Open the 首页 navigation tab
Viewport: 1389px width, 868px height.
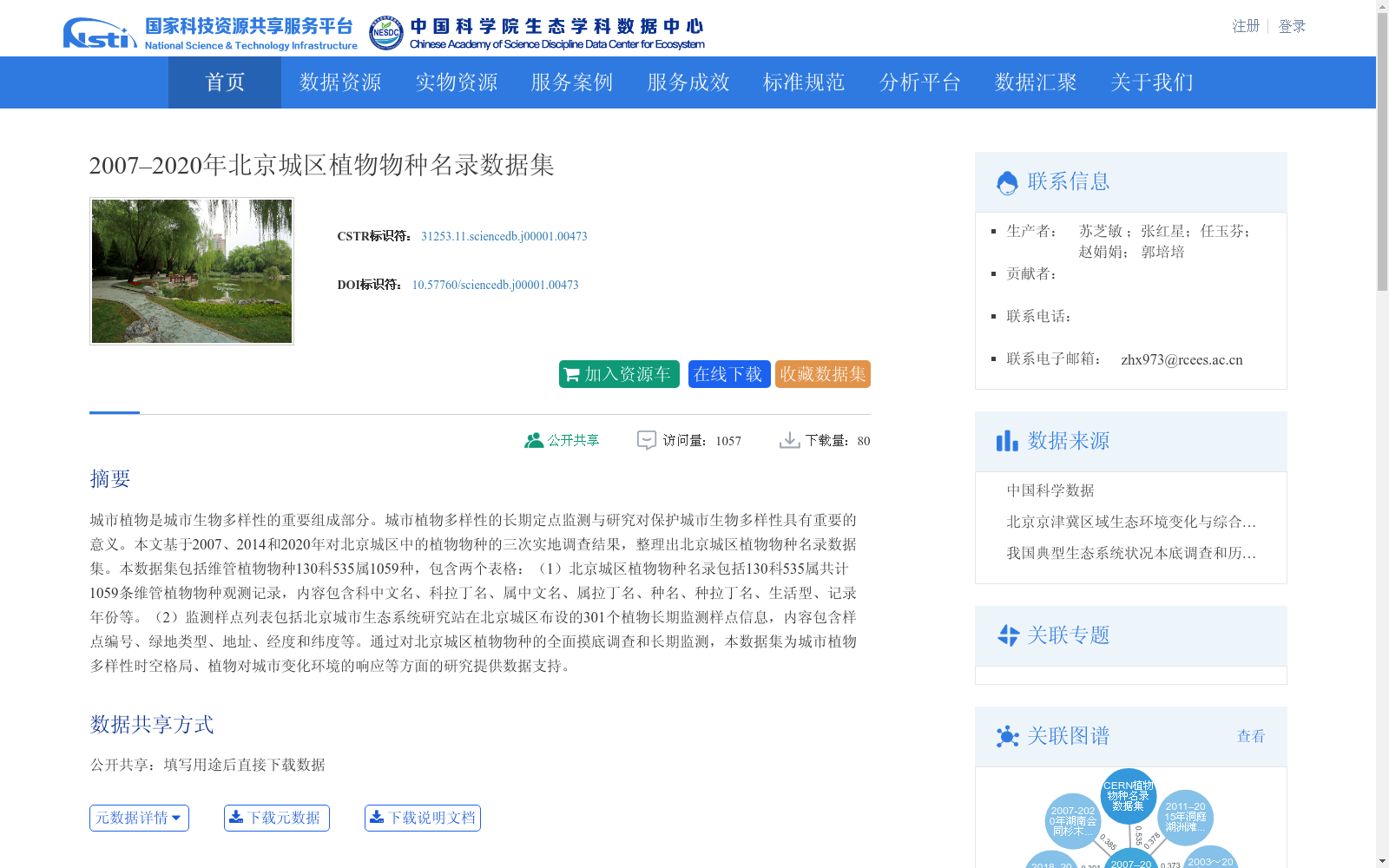pos(225,82)
